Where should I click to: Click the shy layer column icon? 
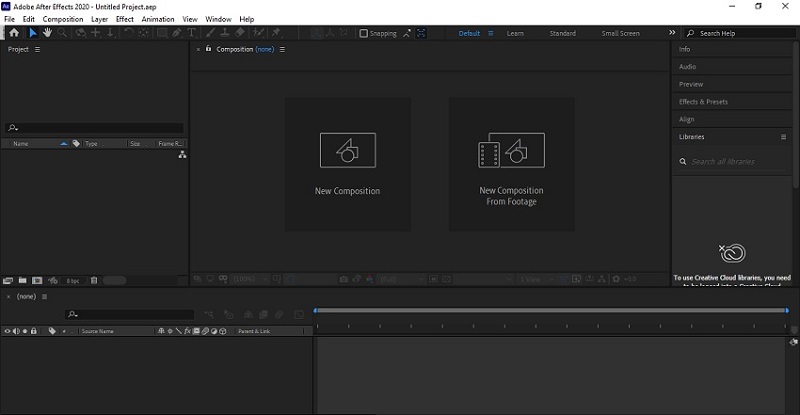pyautogui.click(x=161, y=331)
